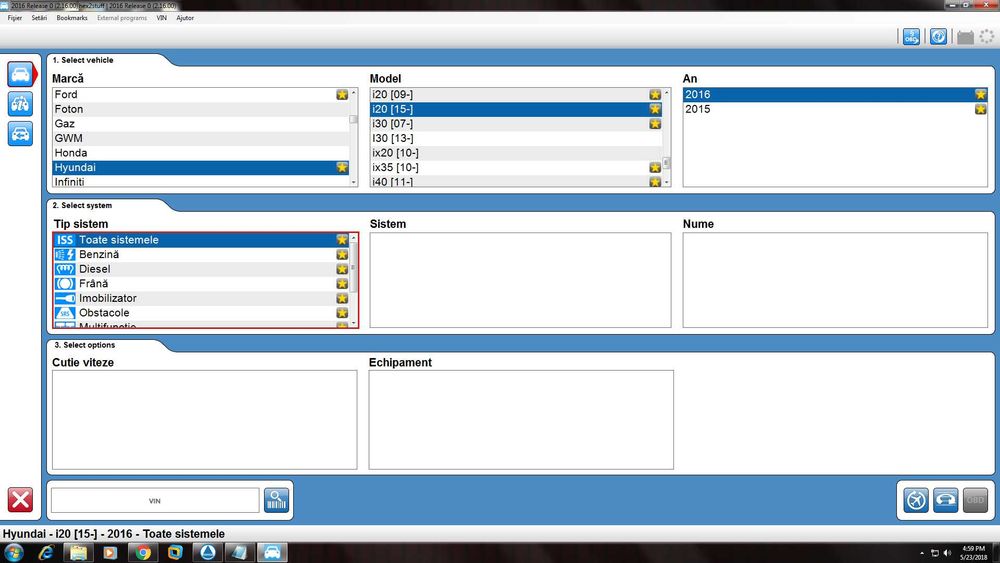The image size is (1000, 563).
Task: Toggle favorite star for Hyundai
Action: [x=342, y=167]
